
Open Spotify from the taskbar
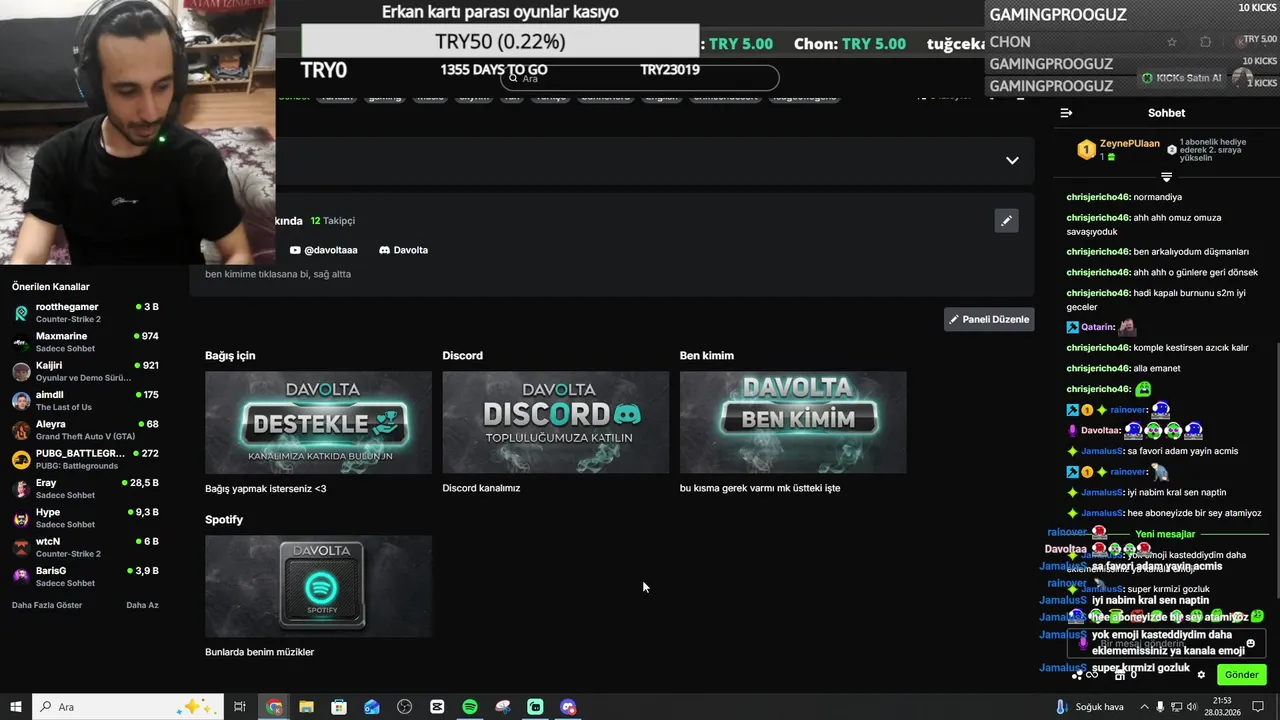pyautogui.click(x=470, y=707)
